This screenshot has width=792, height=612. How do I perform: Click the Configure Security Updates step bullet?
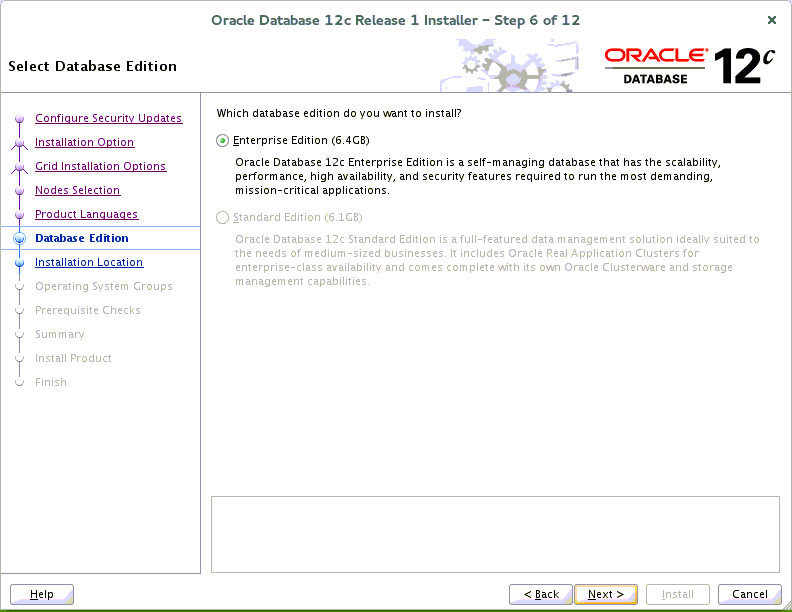coord(19,119)
